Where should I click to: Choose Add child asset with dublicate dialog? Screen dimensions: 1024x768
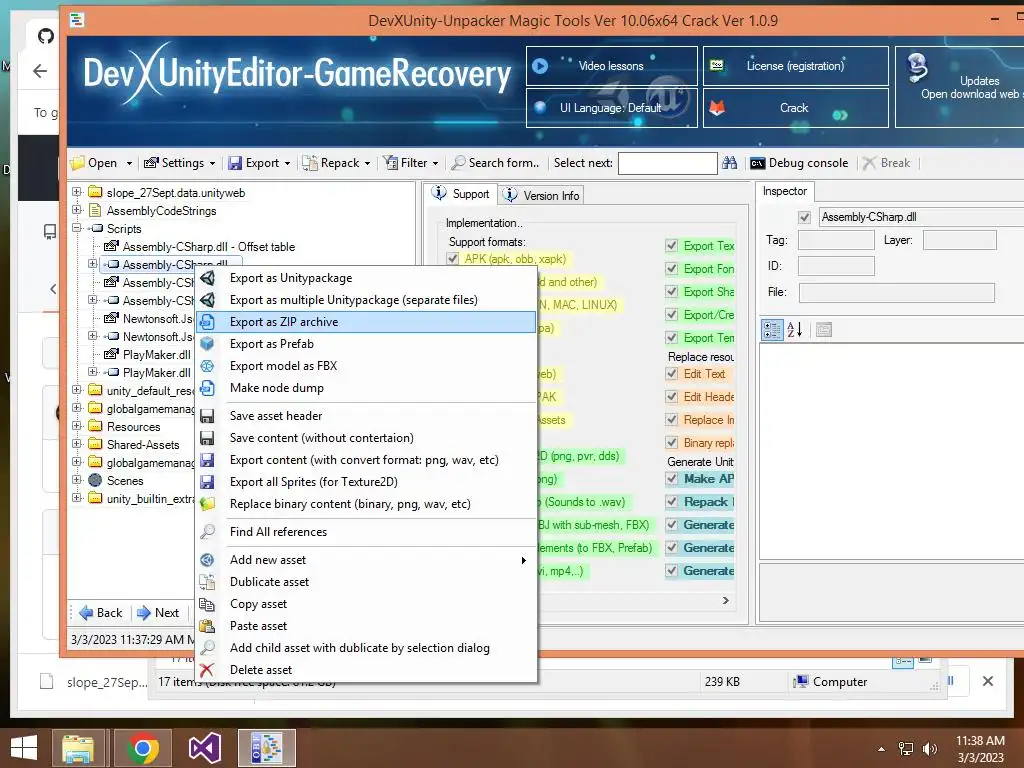click(366, 648)
